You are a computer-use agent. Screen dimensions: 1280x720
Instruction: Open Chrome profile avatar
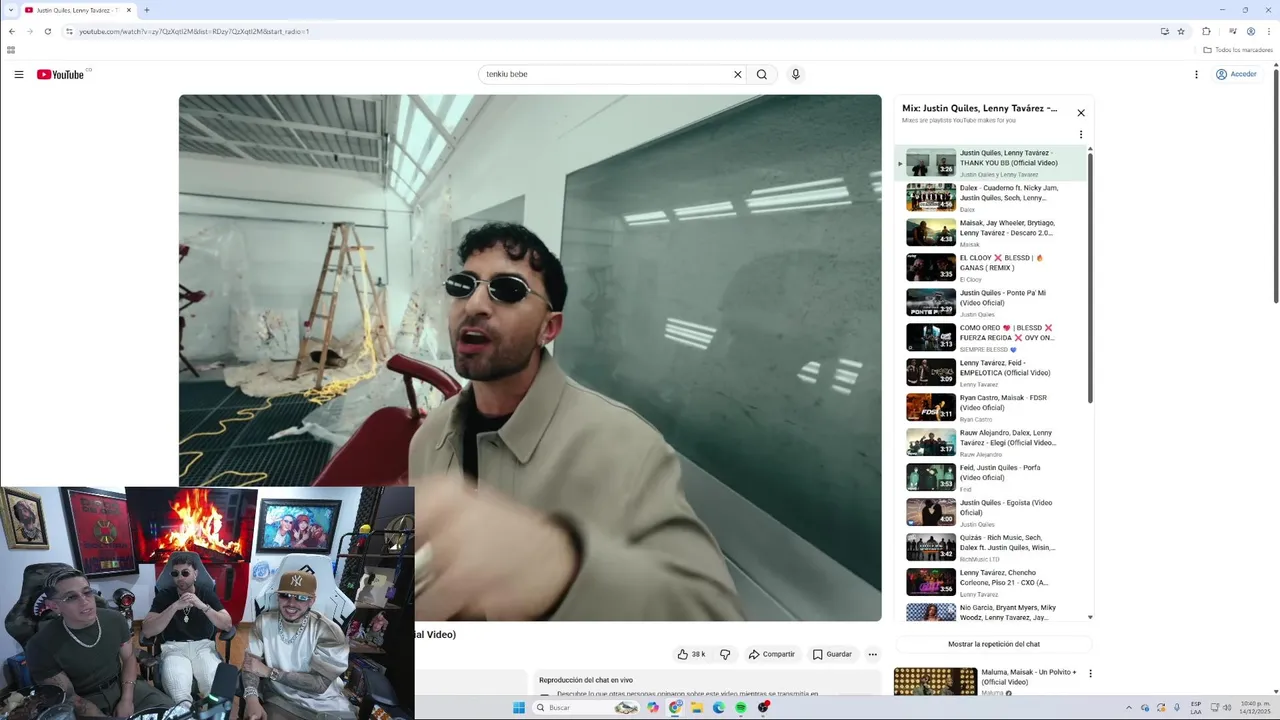[1250, 31]
